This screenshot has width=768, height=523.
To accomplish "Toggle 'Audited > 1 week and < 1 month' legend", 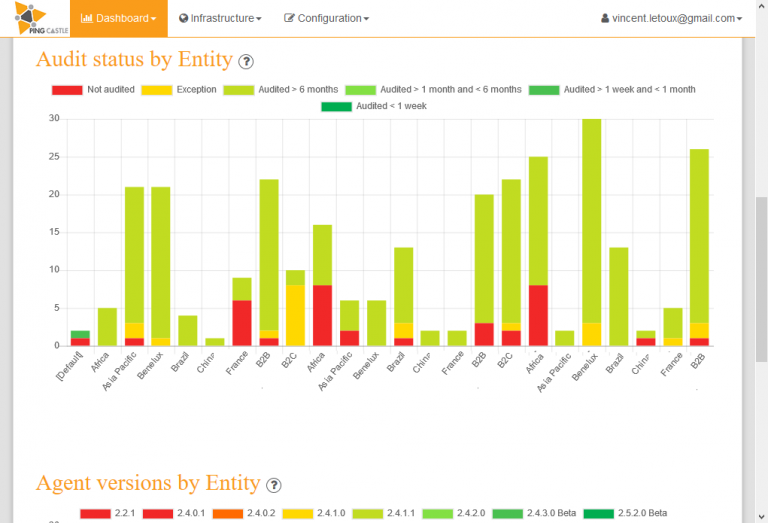I will pos(611,89).
